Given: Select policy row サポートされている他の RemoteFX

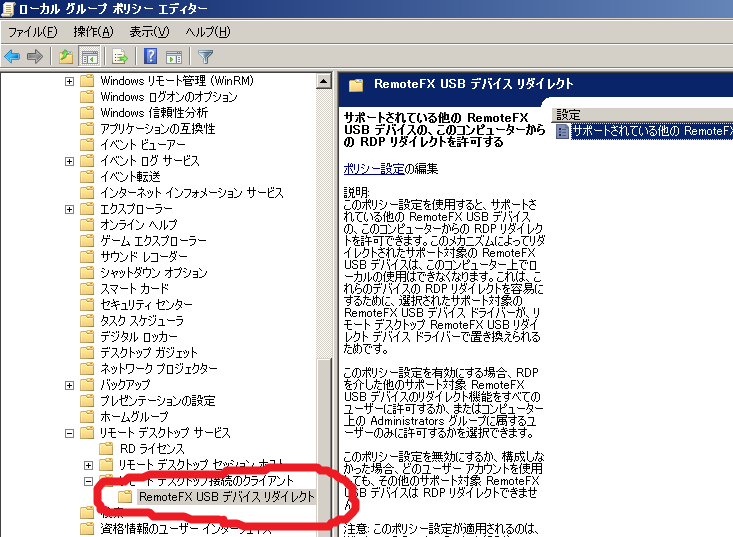Looking at the screenshot, I should tap(652, 131).
